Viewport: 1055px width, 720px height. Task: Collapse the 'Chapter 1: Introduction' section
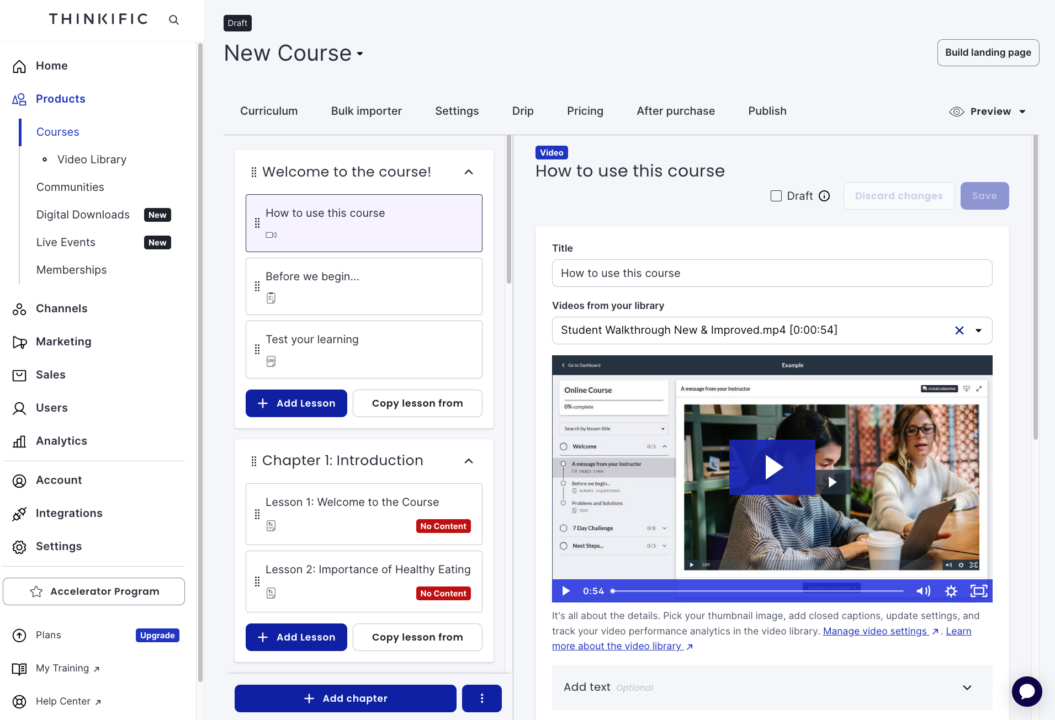(x=468, y=460)
